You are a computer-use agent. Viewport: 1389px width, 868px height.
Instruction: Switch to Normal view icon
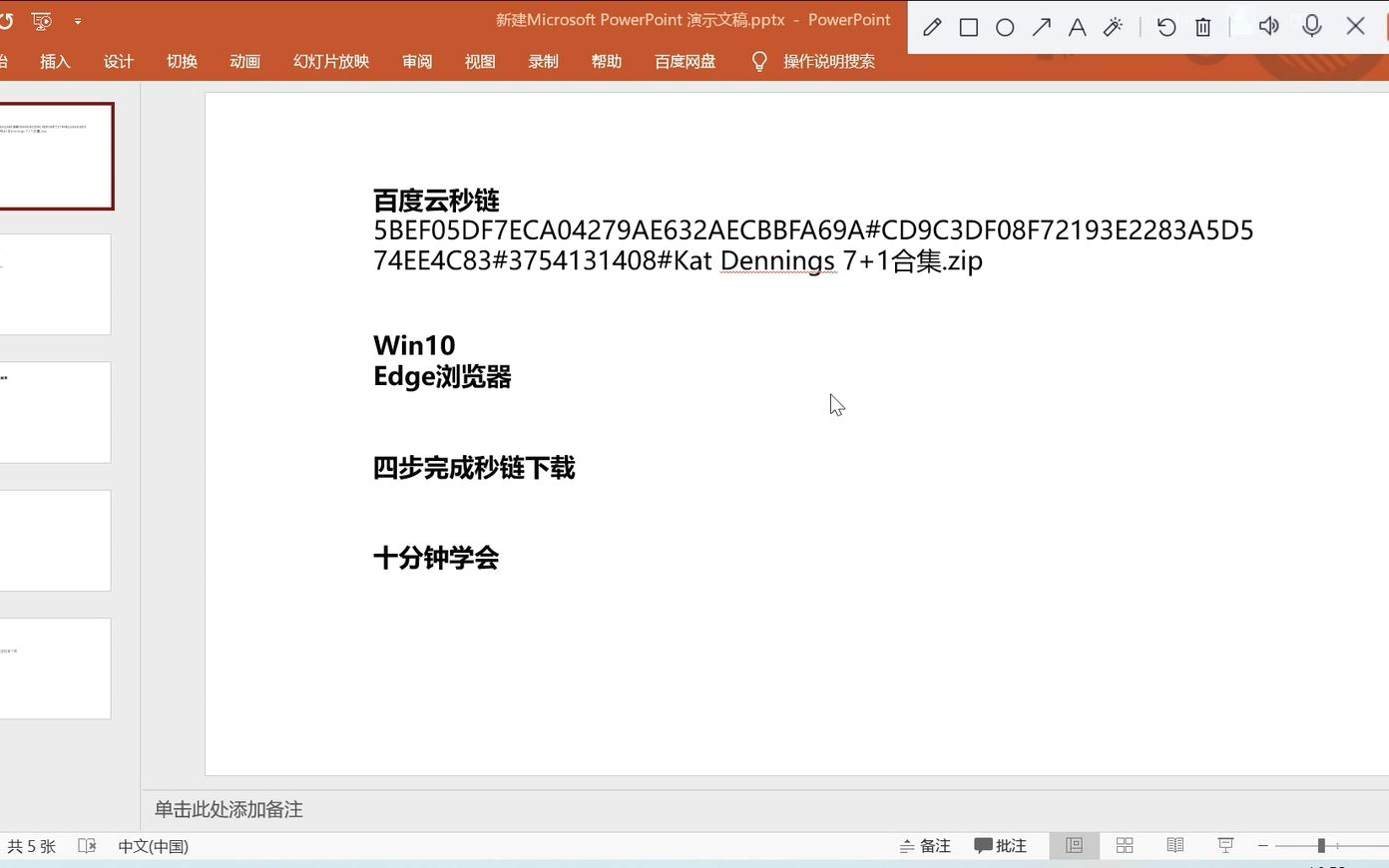1074,846
